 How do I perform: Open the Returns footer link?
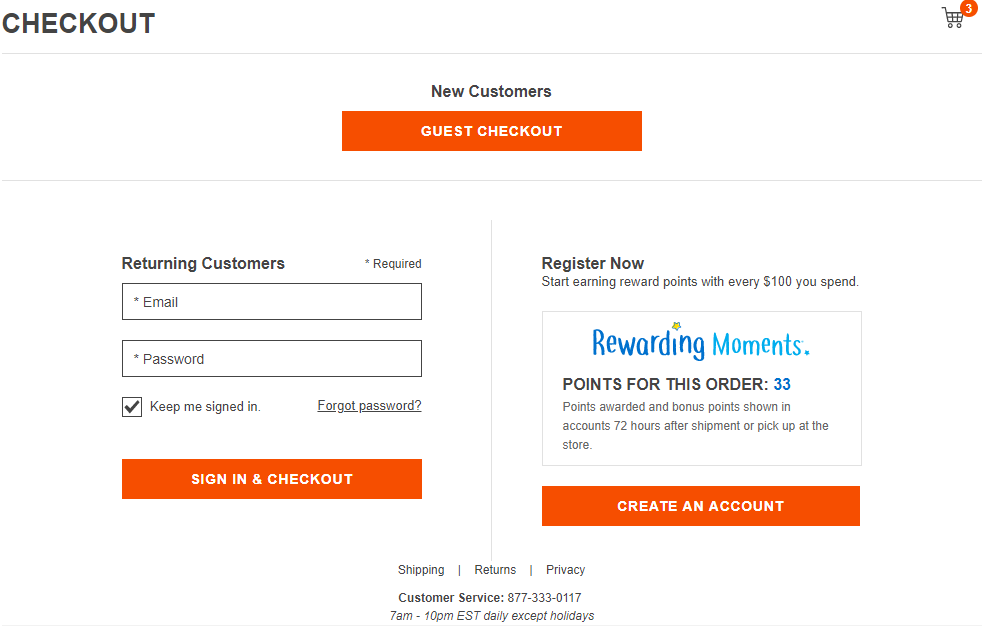(495, 570)
